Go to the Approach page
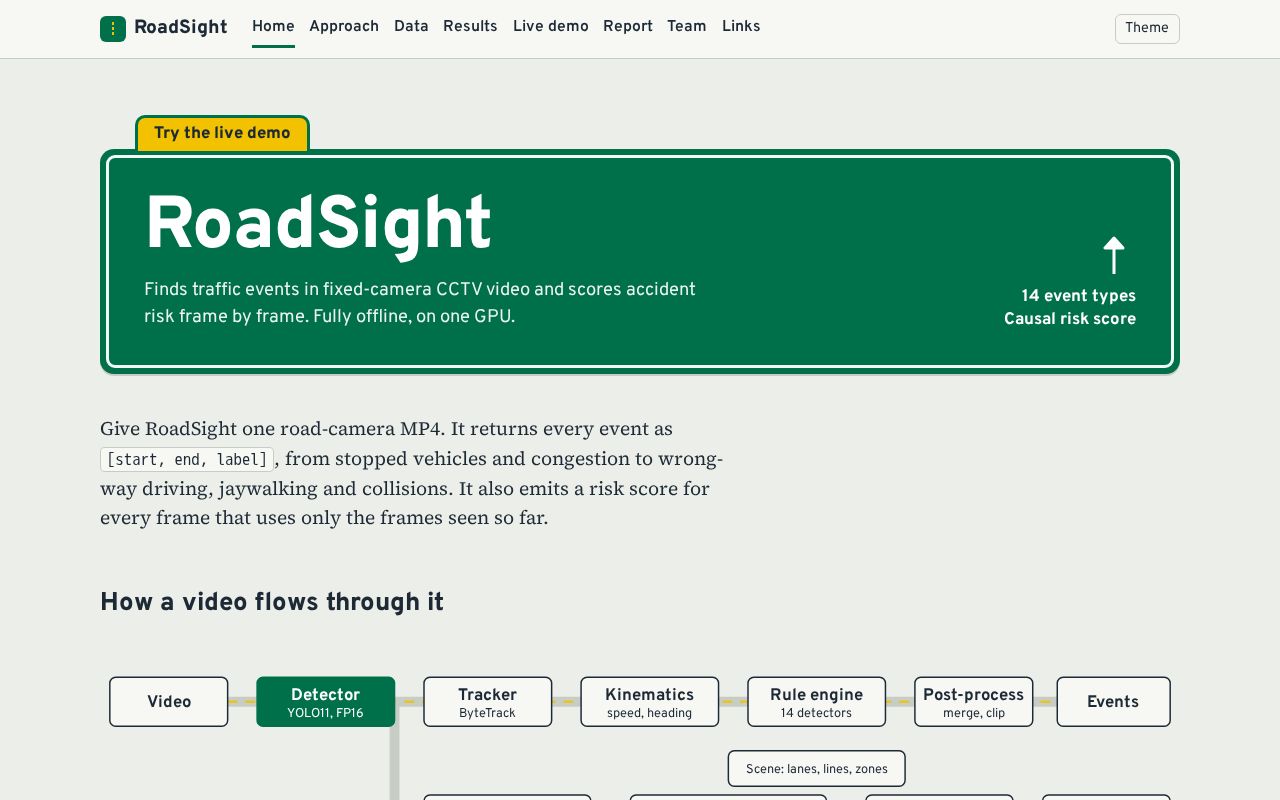 [344, 27]
